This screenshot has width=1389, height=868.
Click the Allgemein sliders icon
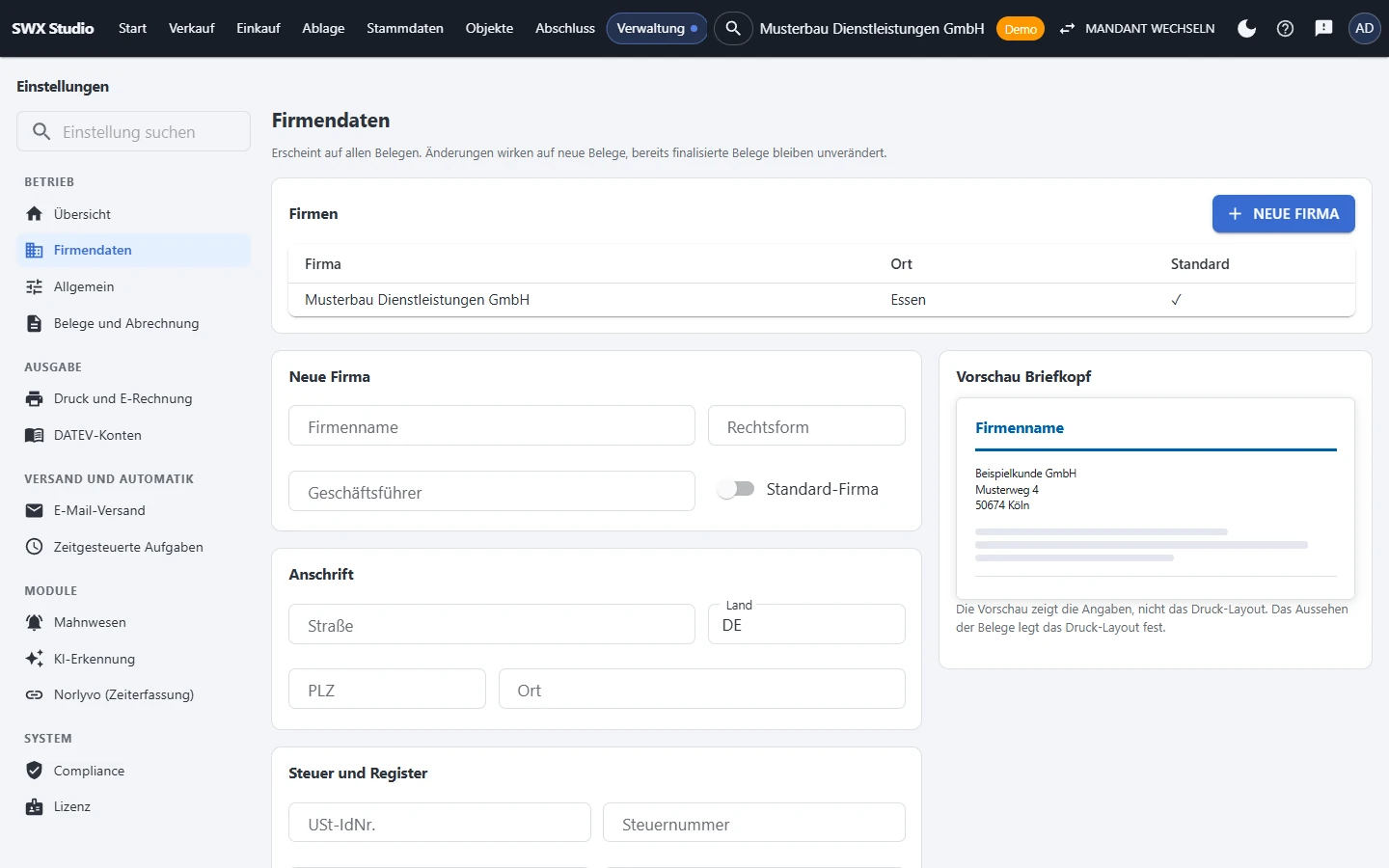(35, 286)
